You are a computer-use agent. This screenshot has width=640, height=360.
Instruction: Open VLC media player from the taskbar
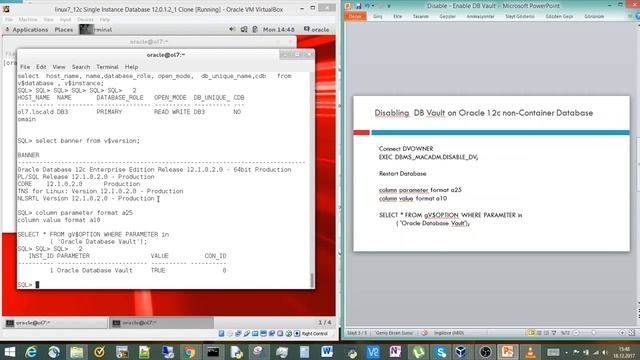(x=530, y=352)
